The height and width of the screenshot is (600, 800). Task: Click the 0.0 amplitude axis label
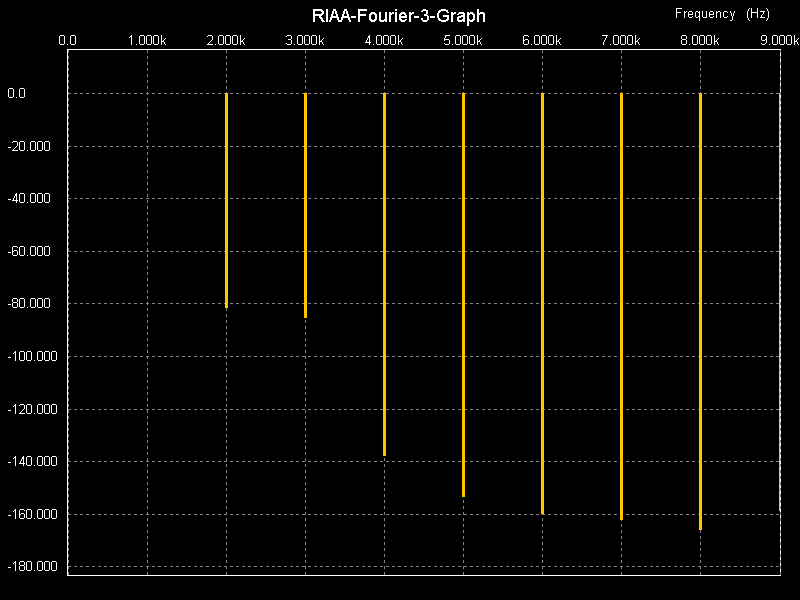coord(16,93)
